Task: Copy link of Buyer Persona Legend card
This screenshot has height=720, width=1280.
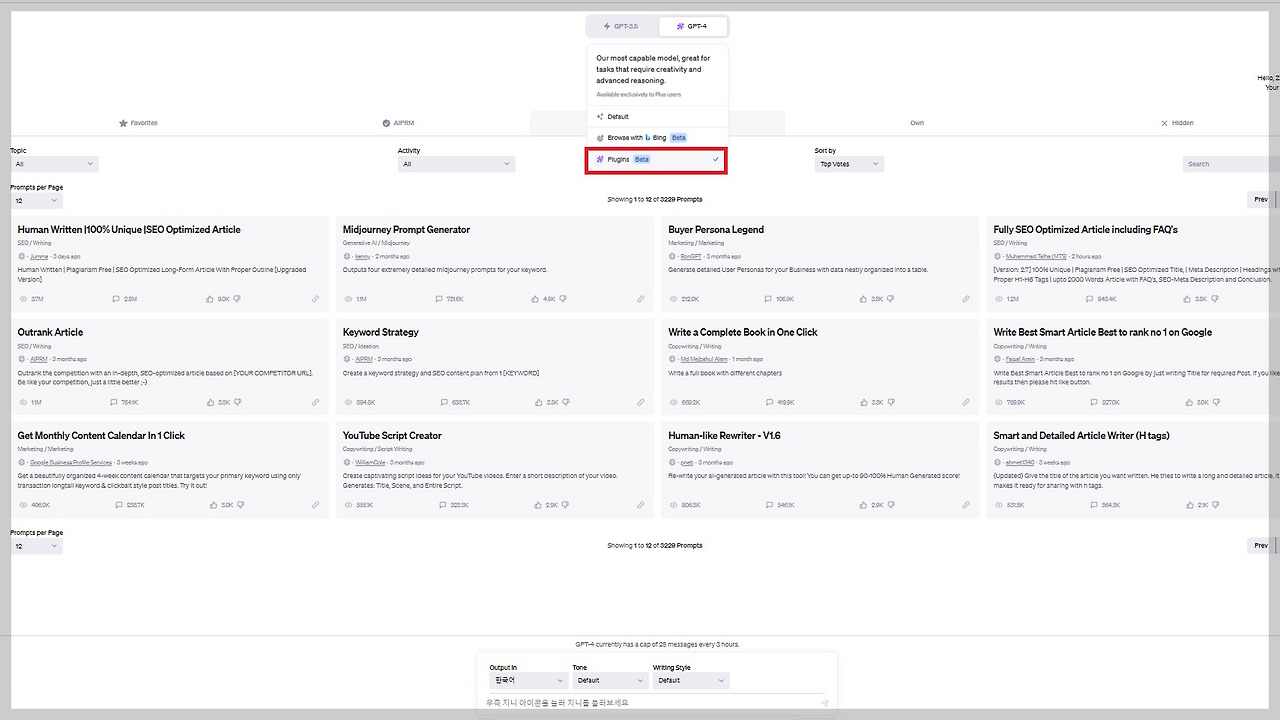Action: pos(966,299)
